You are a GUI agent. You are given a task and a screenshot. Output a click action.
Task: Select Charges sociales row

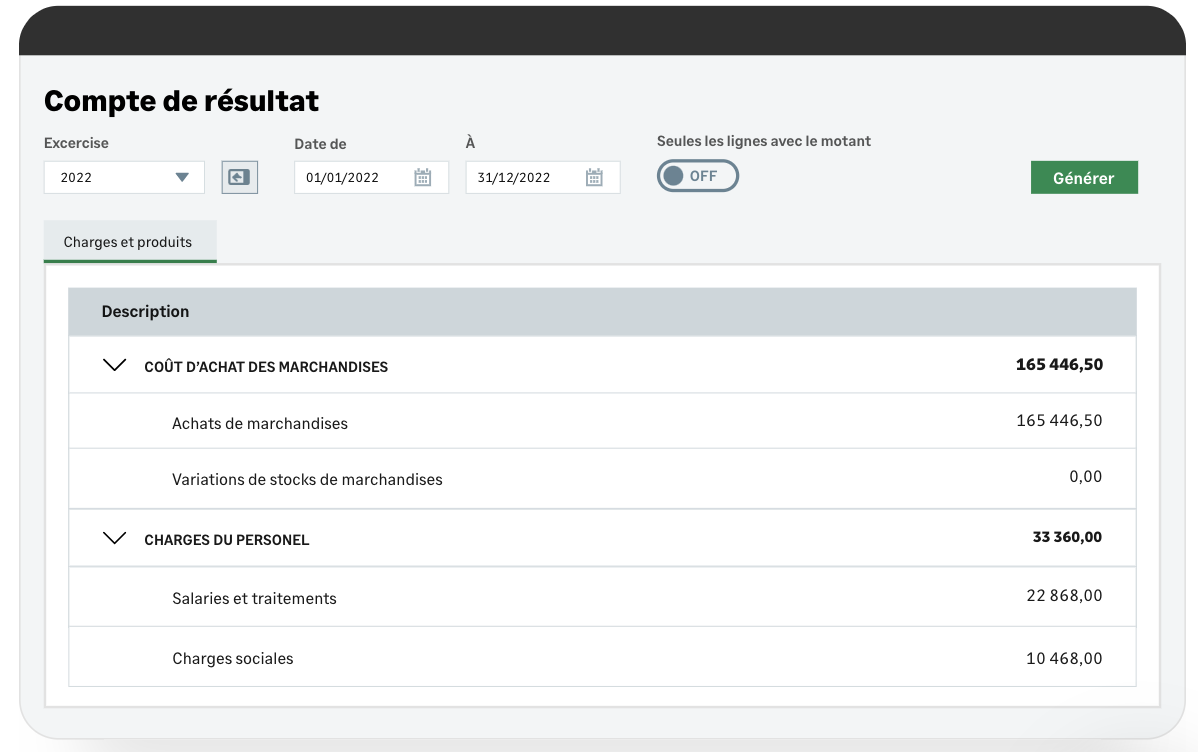[233, 658]
